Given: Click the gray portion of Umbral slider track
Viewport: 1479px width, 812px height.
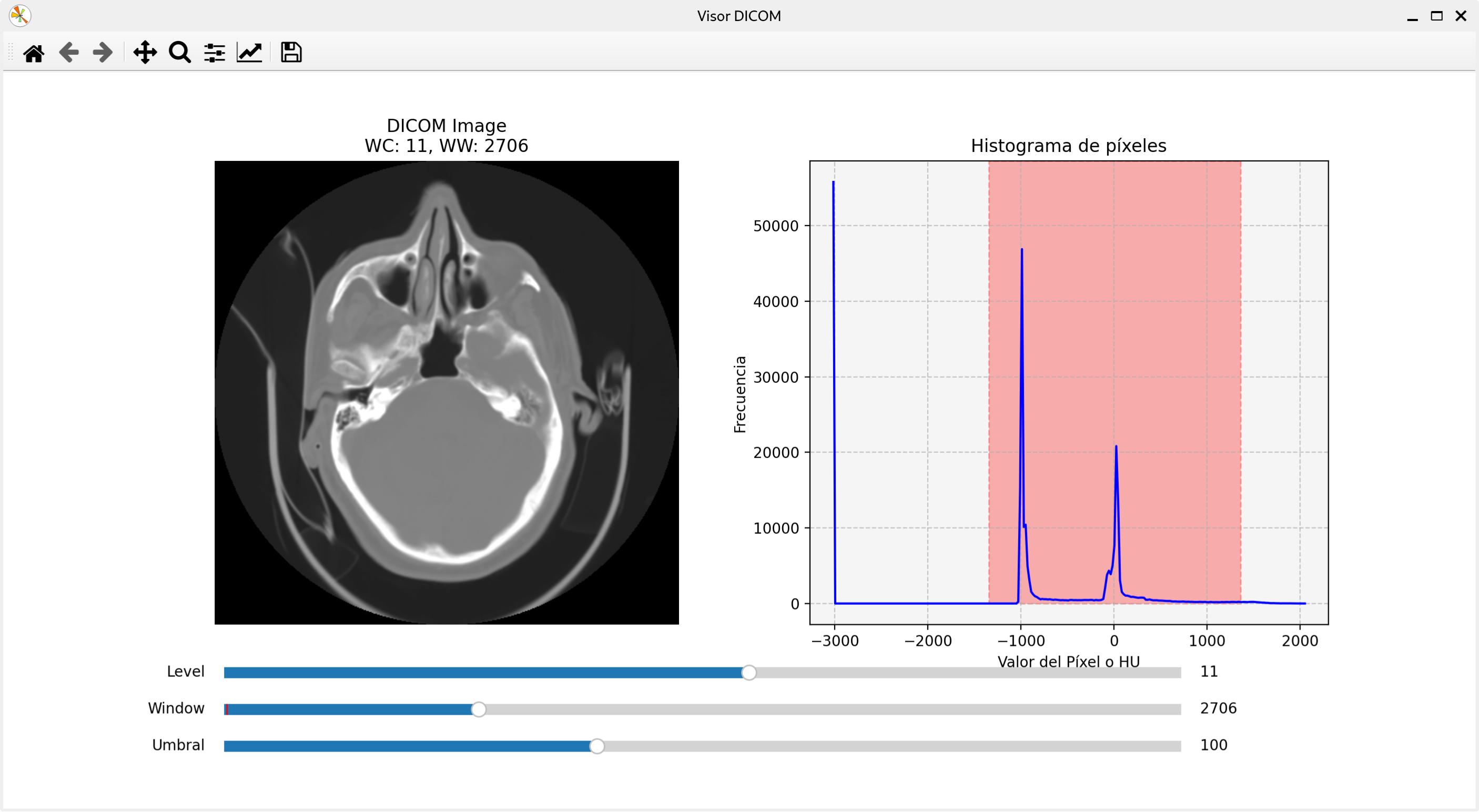Looking at the screenshot, I should (890, 746).
